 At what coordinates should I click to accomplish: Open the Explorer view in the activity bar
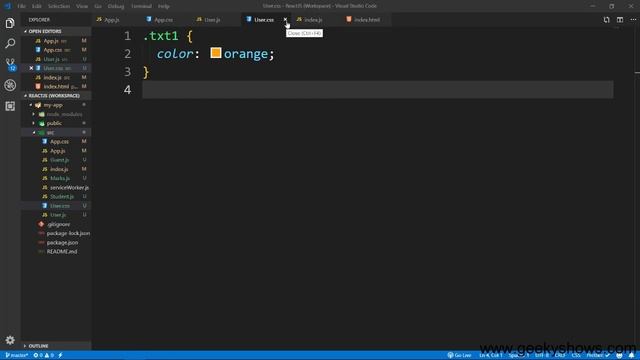coord(10,23)
